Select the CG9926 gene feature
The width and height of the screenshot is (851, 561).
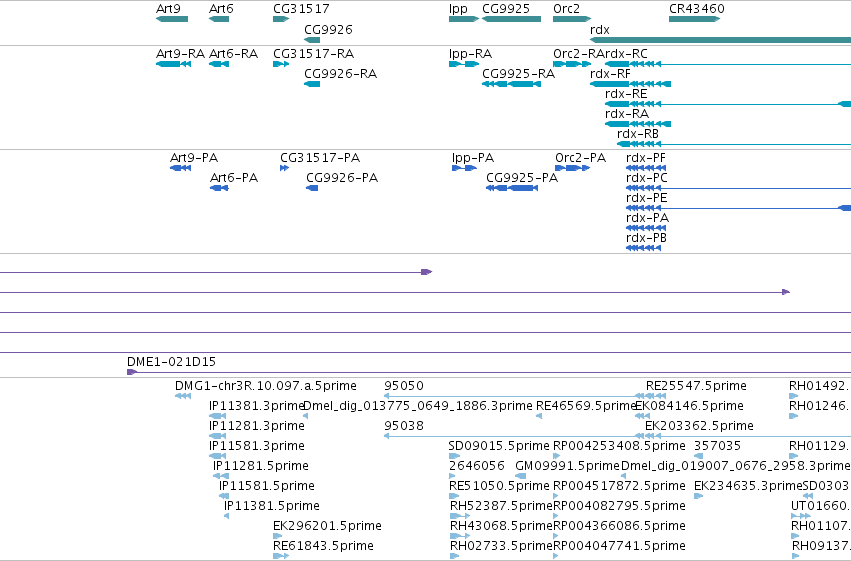(x=312, y=40)
